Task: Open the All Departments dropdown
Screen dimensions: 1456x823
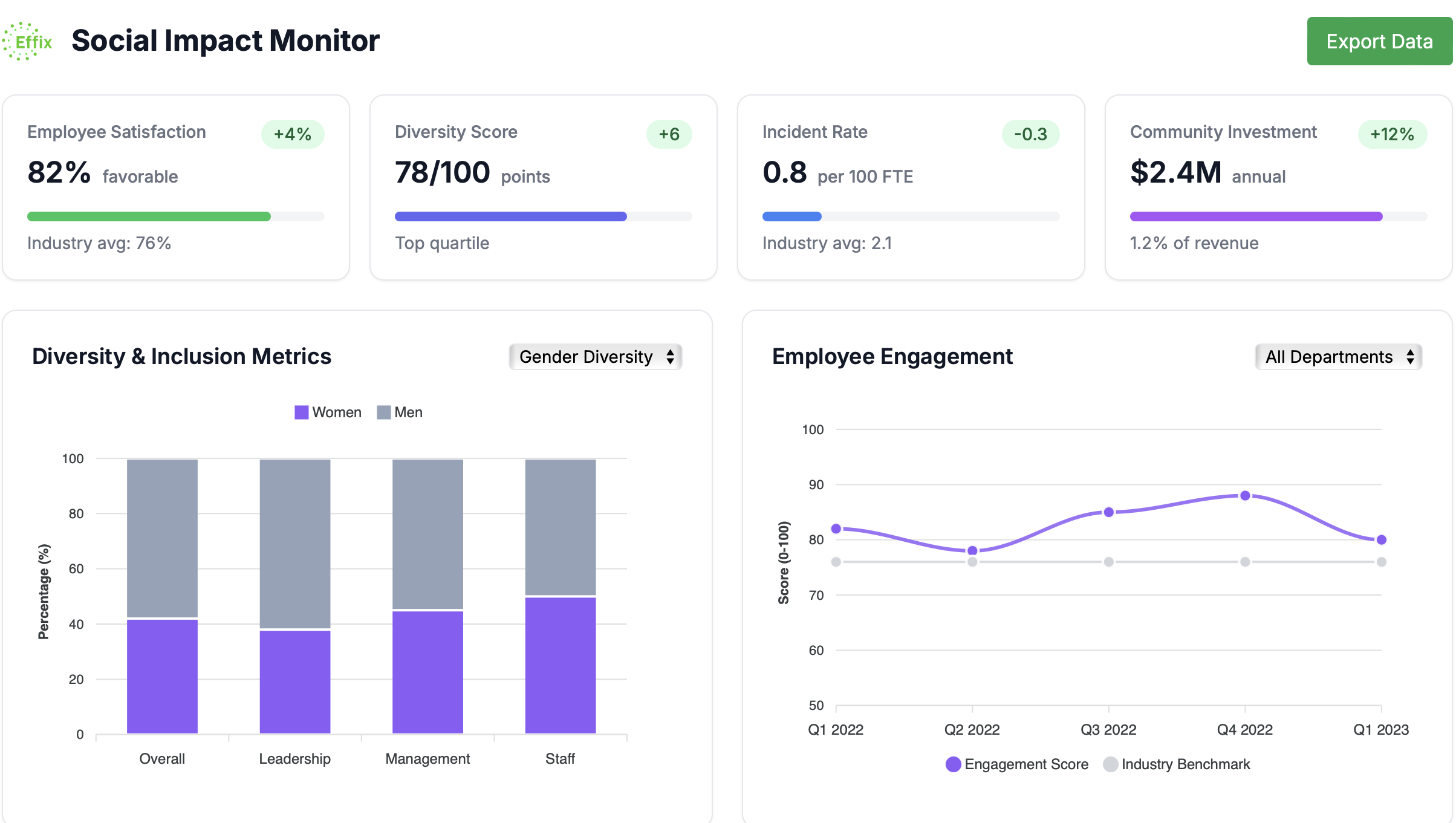Action: pos(1338,357)
